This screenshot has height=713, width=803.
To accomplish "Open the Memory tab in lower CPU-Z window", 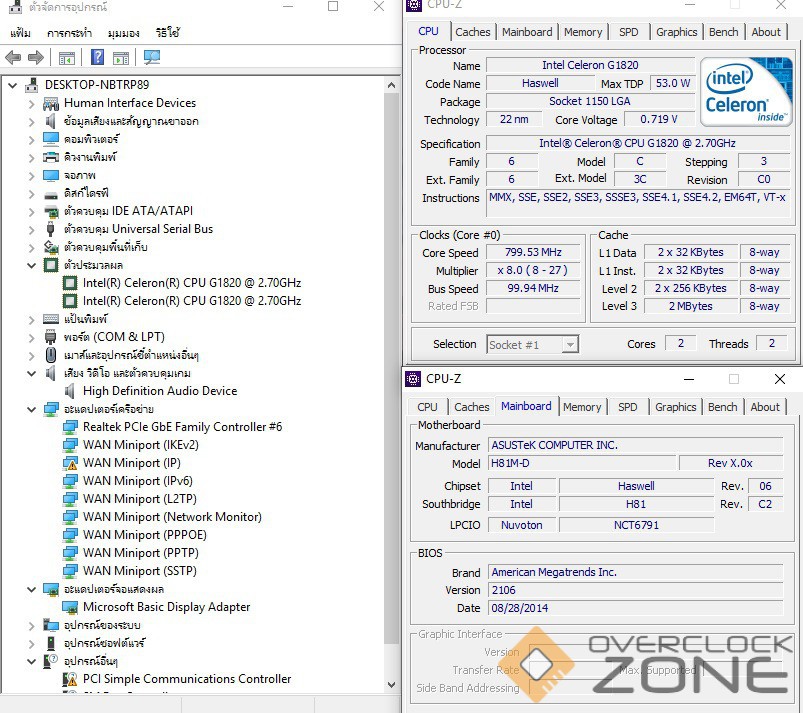I will [x=581, y=407].
